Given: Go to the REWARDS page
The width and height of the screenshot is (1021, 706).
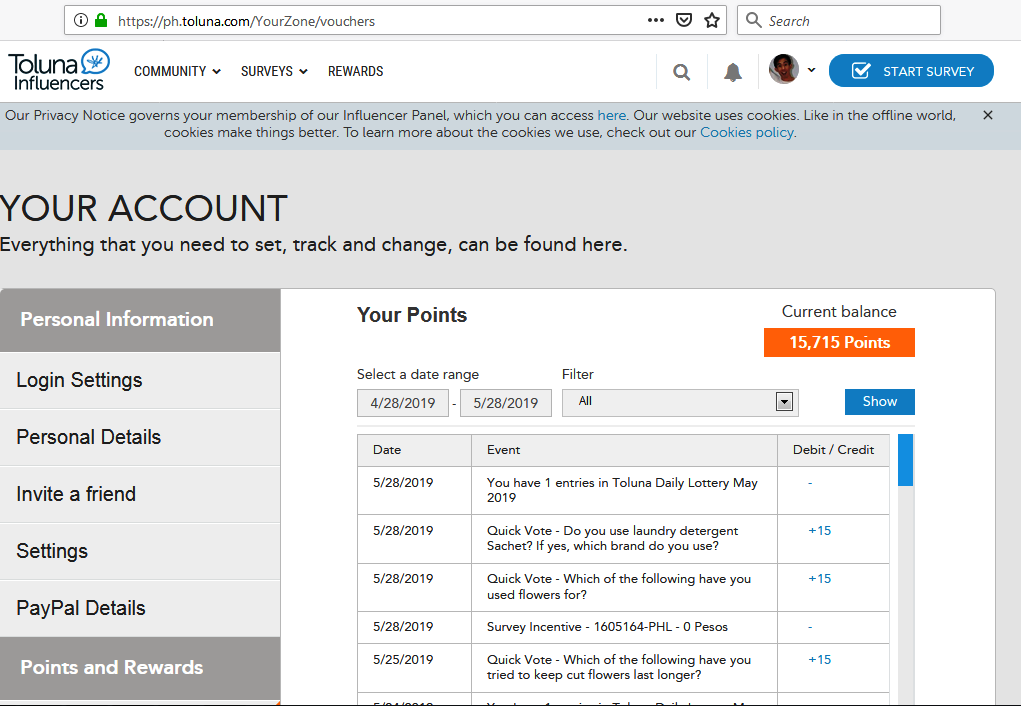Looking at the screenshot, I should [x=356, y=71].
